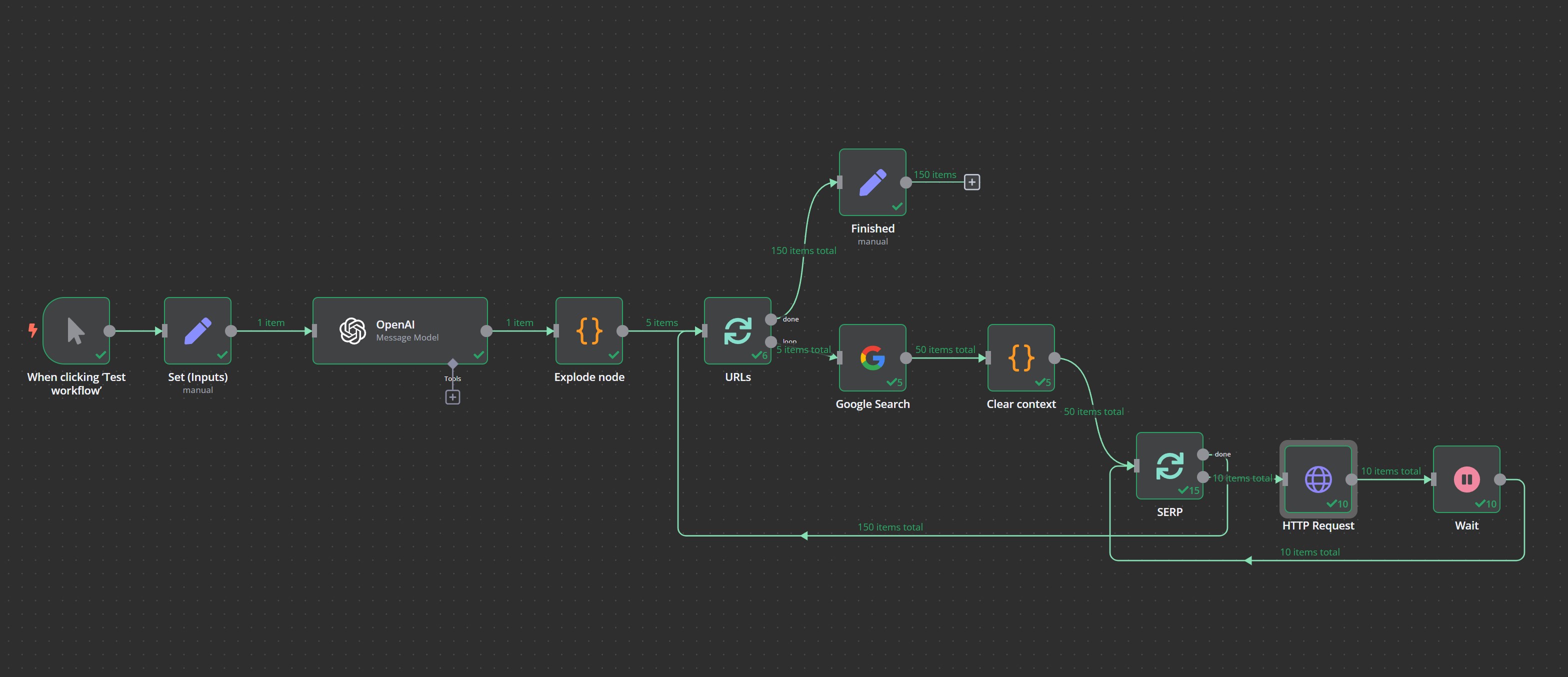The image size is (1568, 677).
Task: Open the Clear context braces node
Action: click(1020, 359)
